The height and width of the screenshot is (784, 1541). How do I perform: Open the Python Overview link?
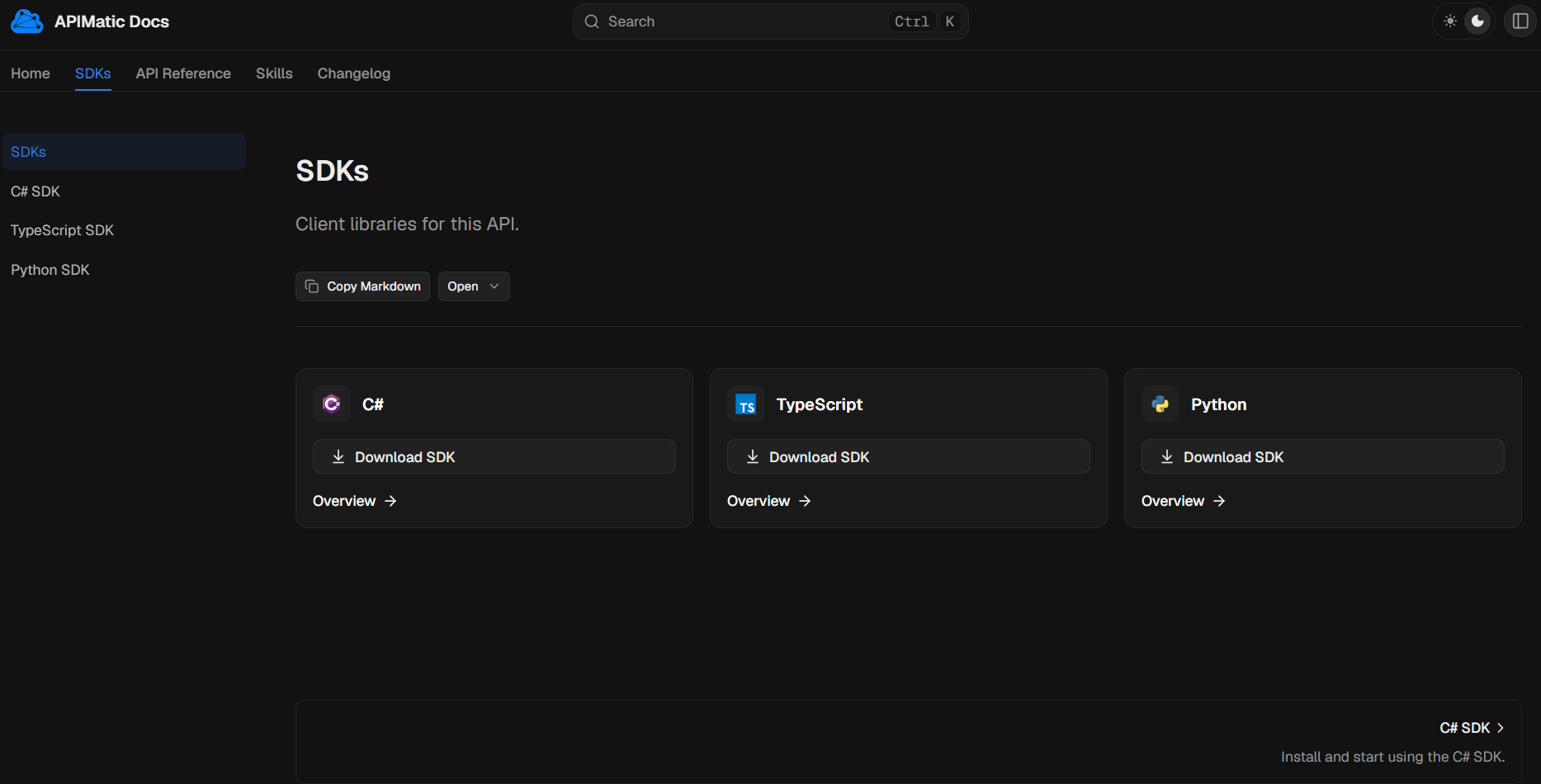coord(1184,501)
